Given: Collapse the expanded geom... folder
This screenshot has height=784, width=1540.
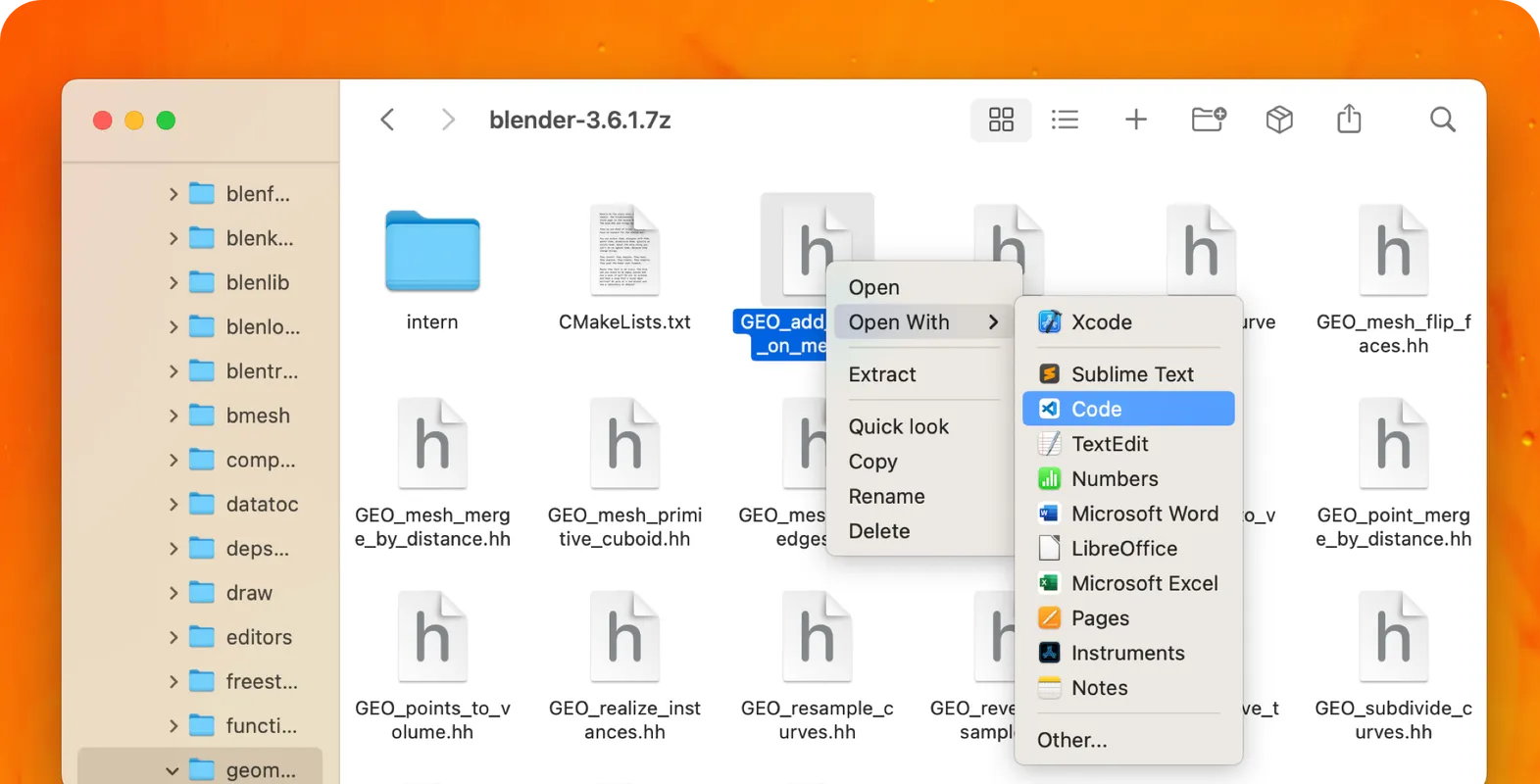Looking at the screenshot, I should pos(173,770).
